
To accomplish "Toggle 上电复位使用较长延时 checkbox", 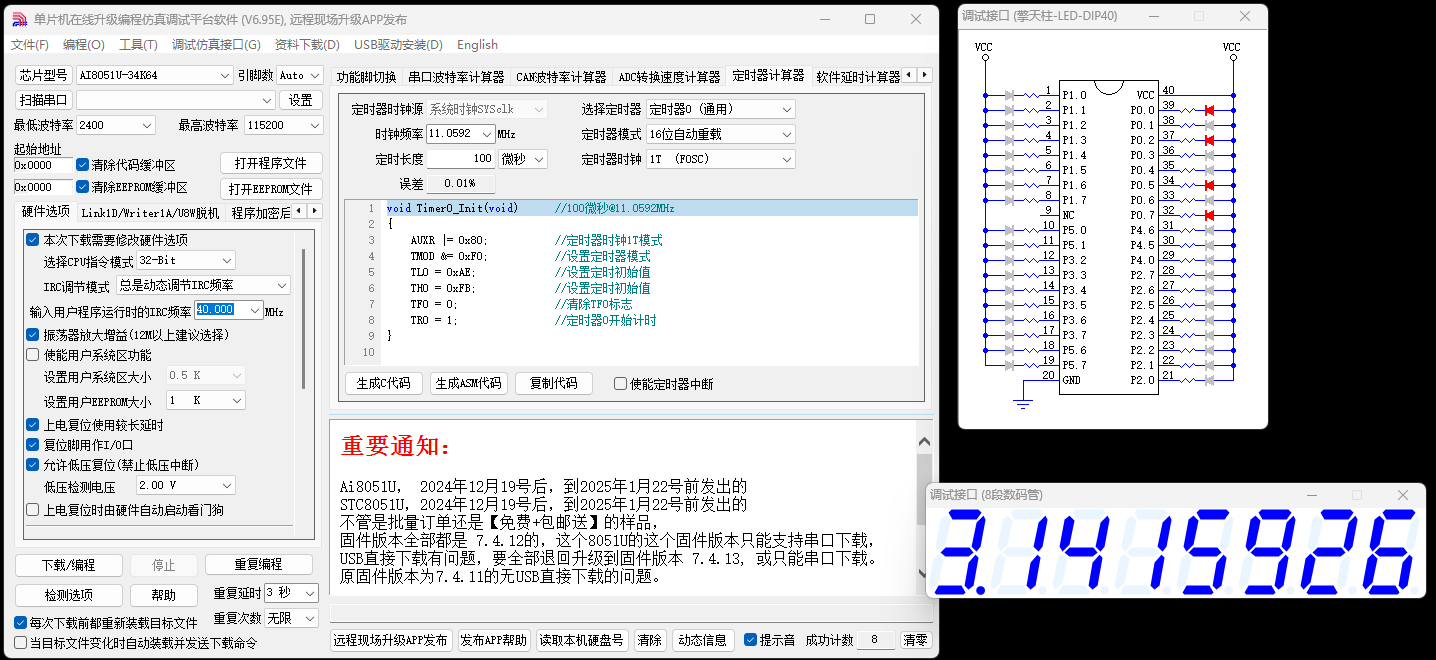I will [x=33, y=425].
